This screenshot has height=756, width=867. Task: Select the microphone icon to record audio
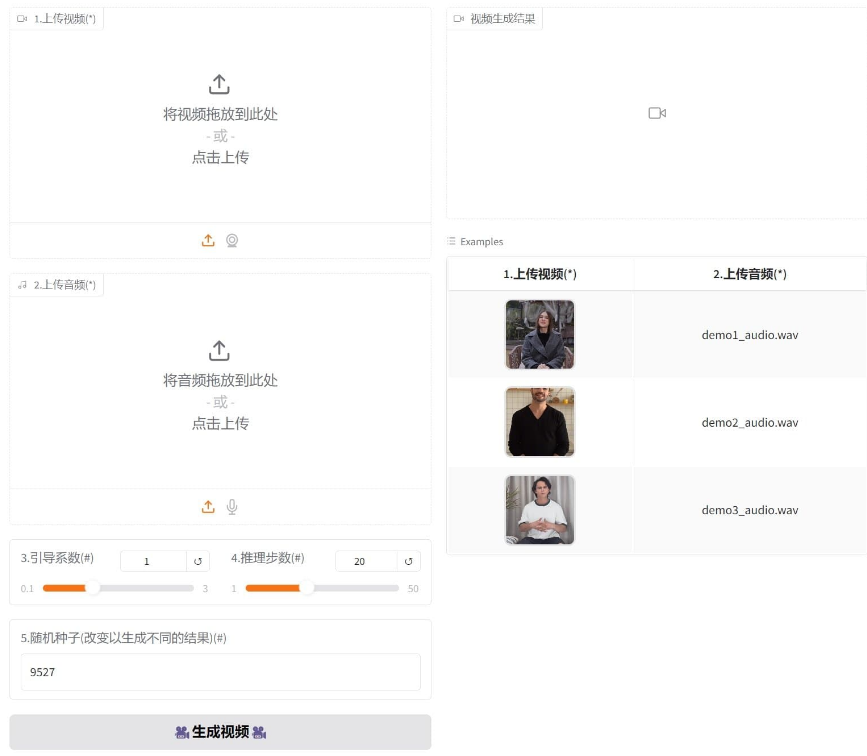coord(231,506)
